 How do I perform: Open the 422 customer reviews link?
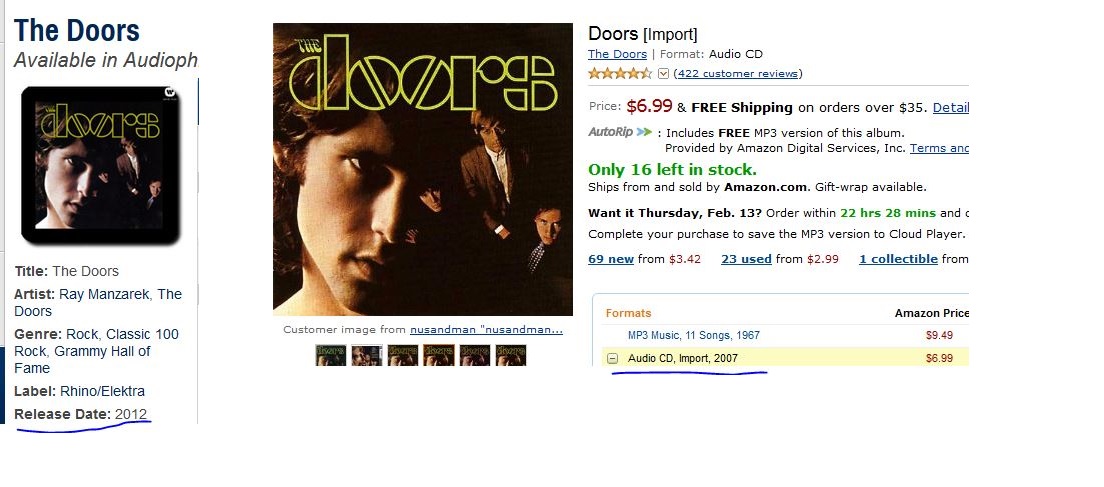738,73
